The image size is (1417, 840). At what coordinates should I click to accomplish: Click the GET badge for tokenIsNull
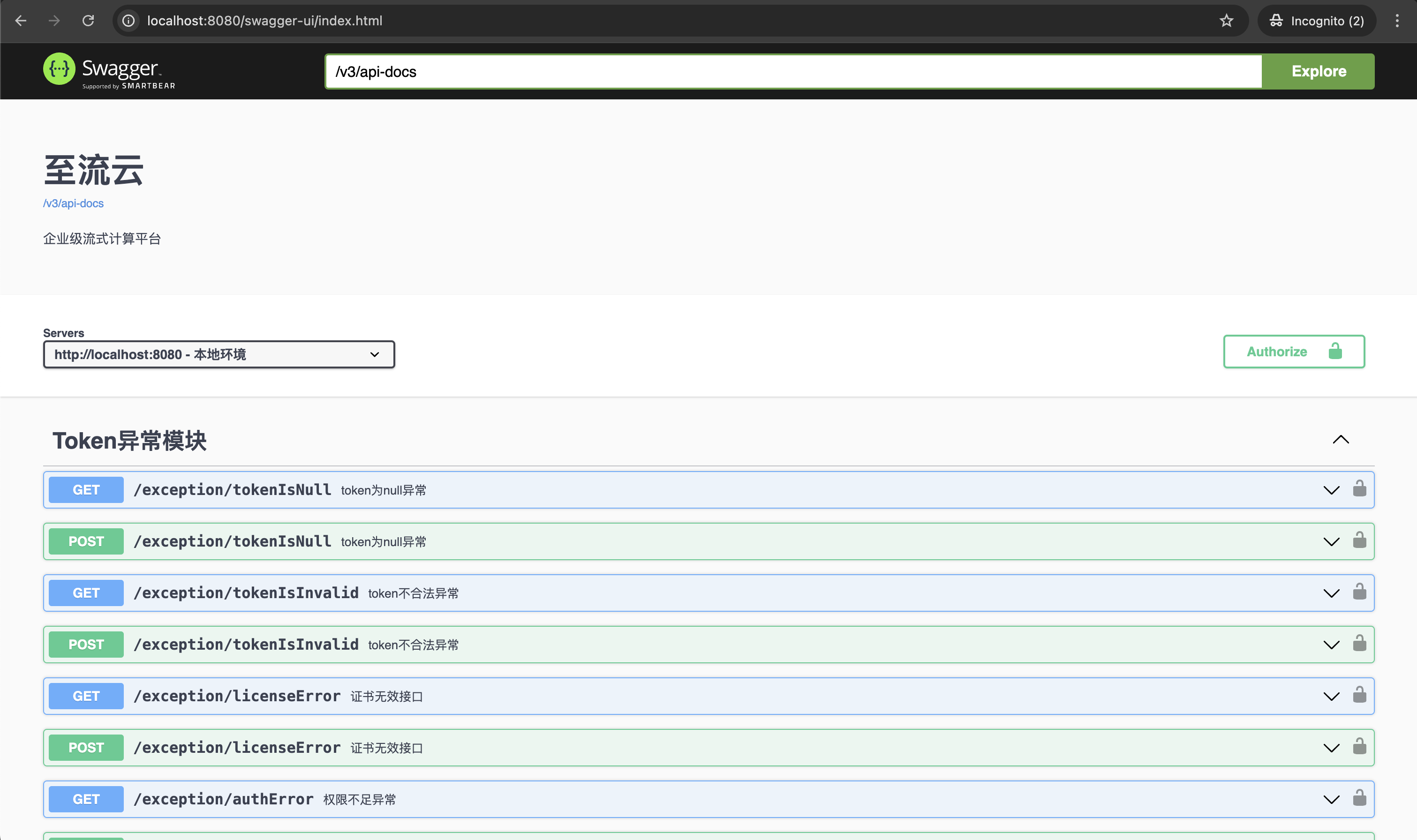tap(86, 490)
